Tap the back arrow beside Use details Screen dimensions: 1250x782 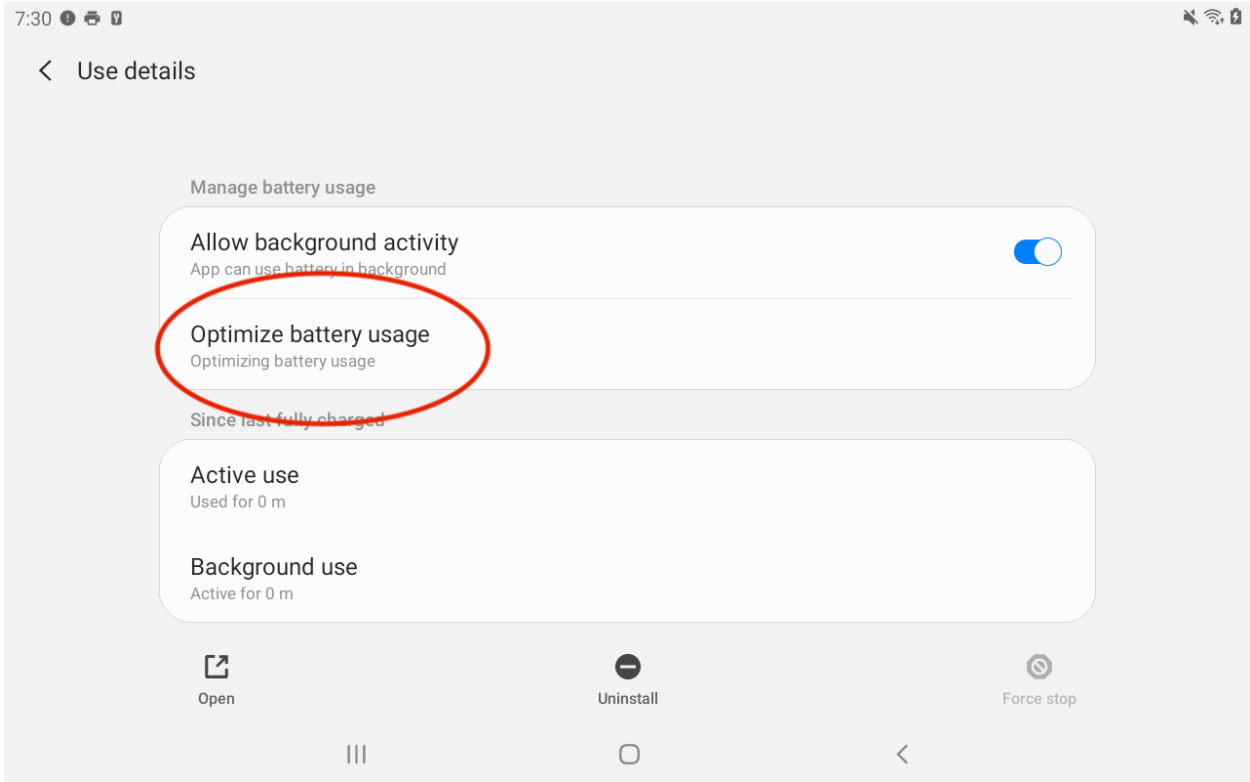[x=45, y=71]
